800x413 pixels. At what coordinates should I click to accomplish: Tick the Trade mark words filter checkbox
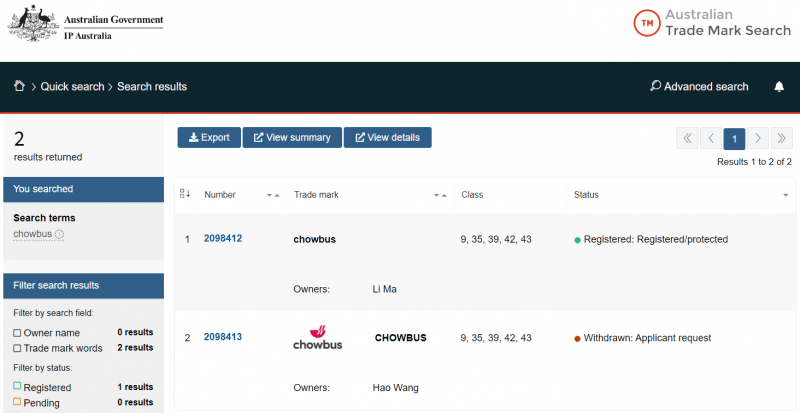(17, 348)
